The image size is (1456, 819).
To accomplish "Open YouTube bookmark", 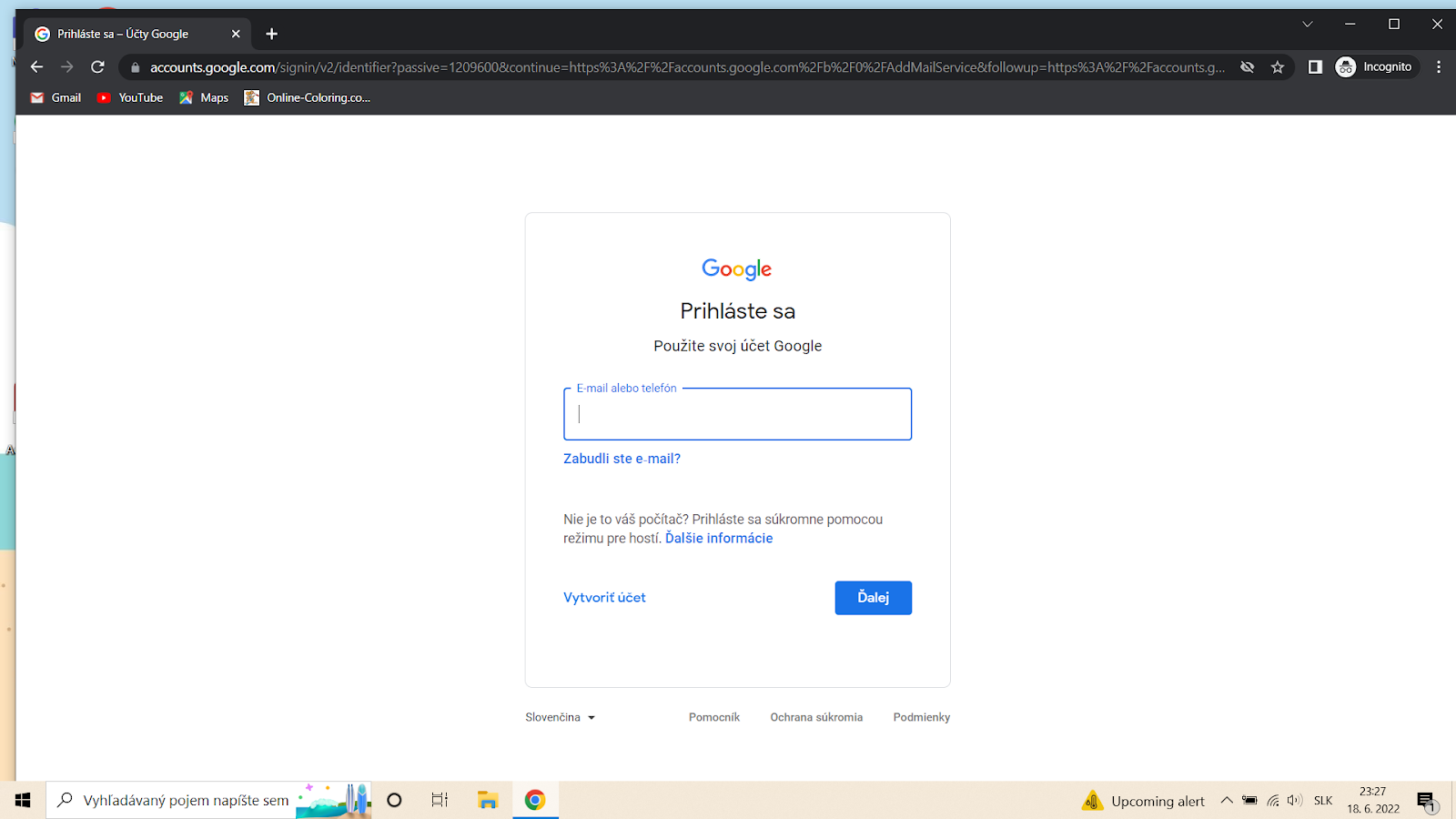I will [130, 97].
